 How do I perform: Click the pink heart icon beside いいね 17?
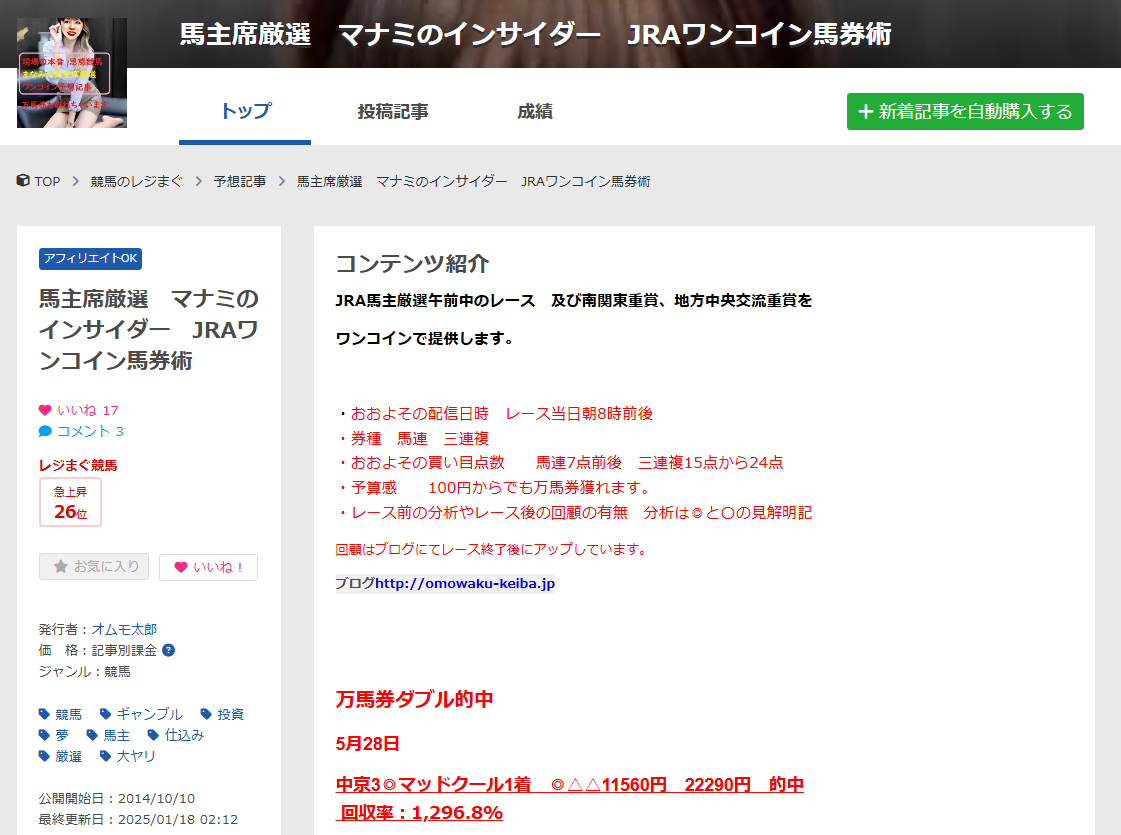pyautogui.click(x=45, y=410)
